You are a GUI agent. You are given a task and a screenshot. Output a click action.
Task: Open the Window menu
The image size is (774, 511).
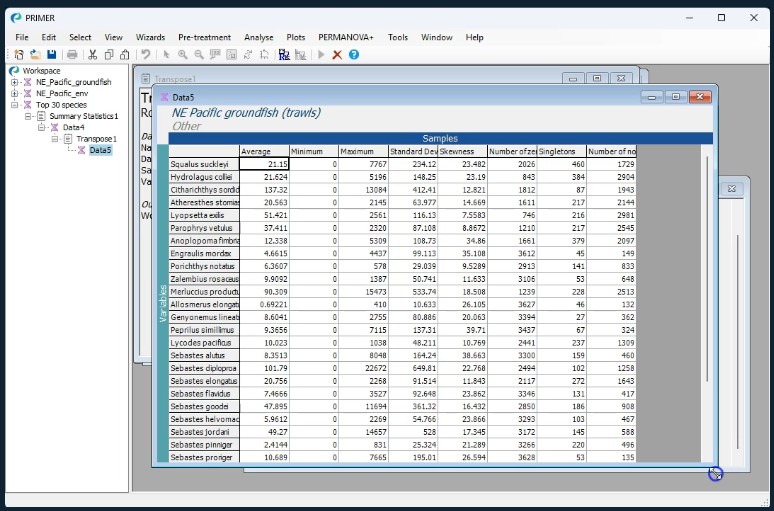pos(436,37)
